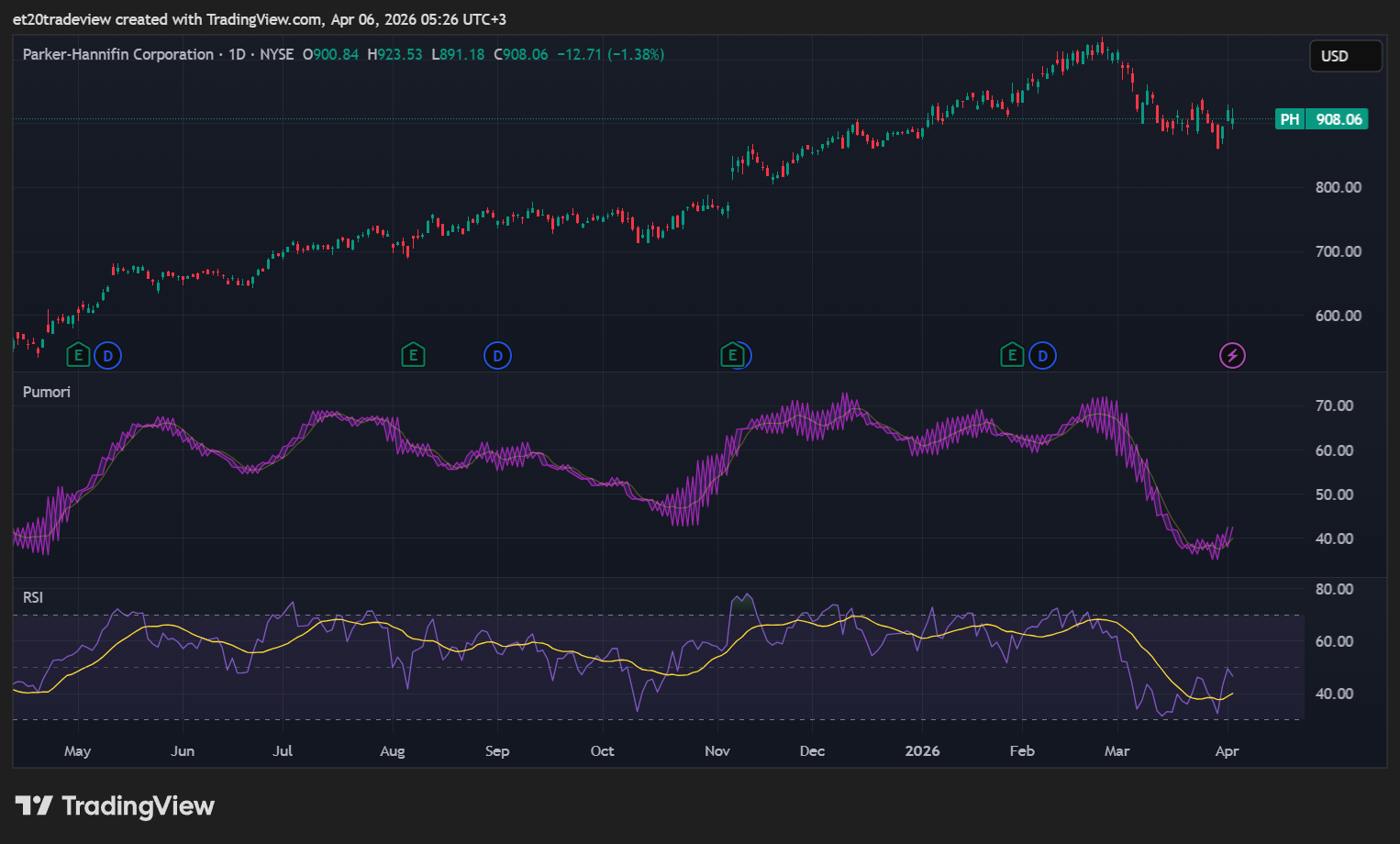Select the Pumori indicator label
This screenshot has width=1400, height=844.
[x=47, y=392]
